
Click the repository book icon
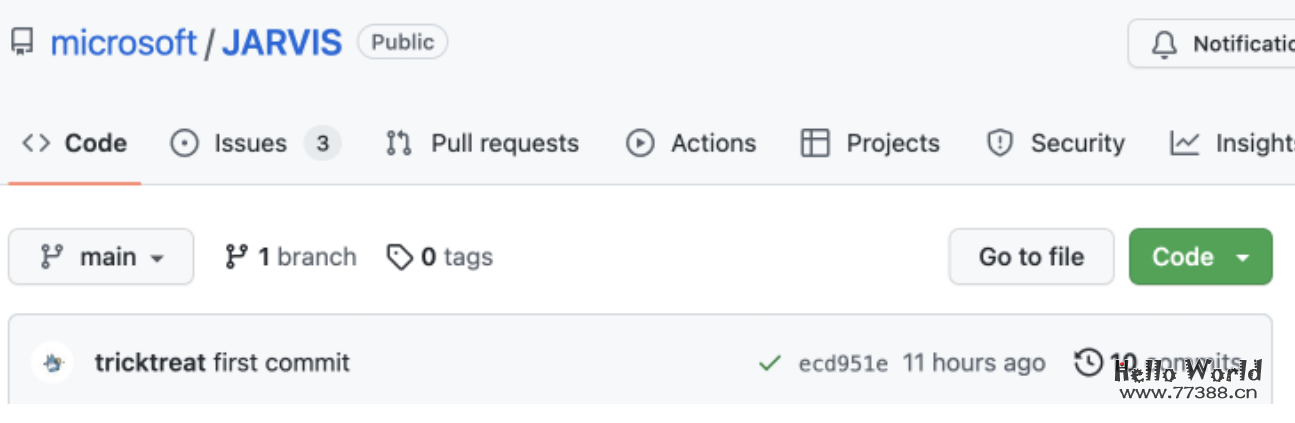22,42
